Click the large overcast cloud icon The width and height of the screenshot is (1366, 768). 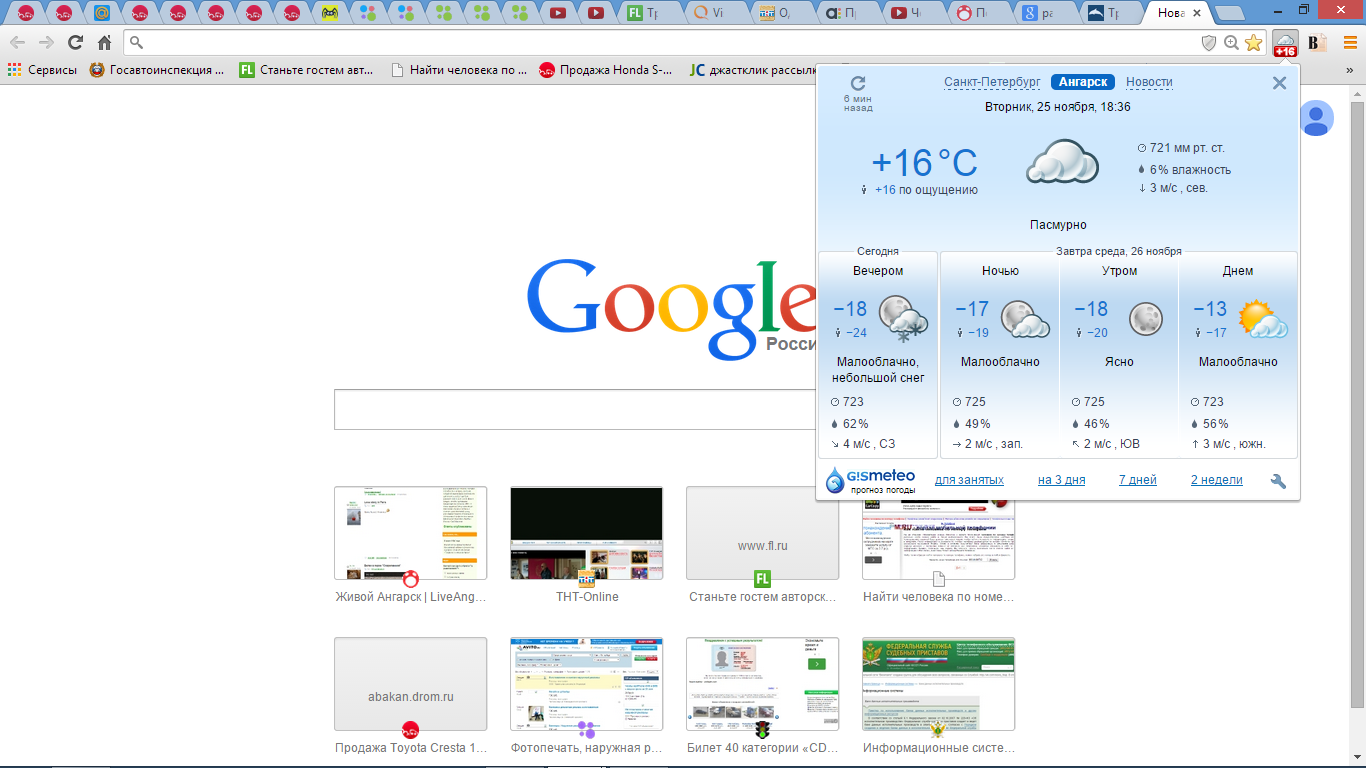(x=1063, y=162)
